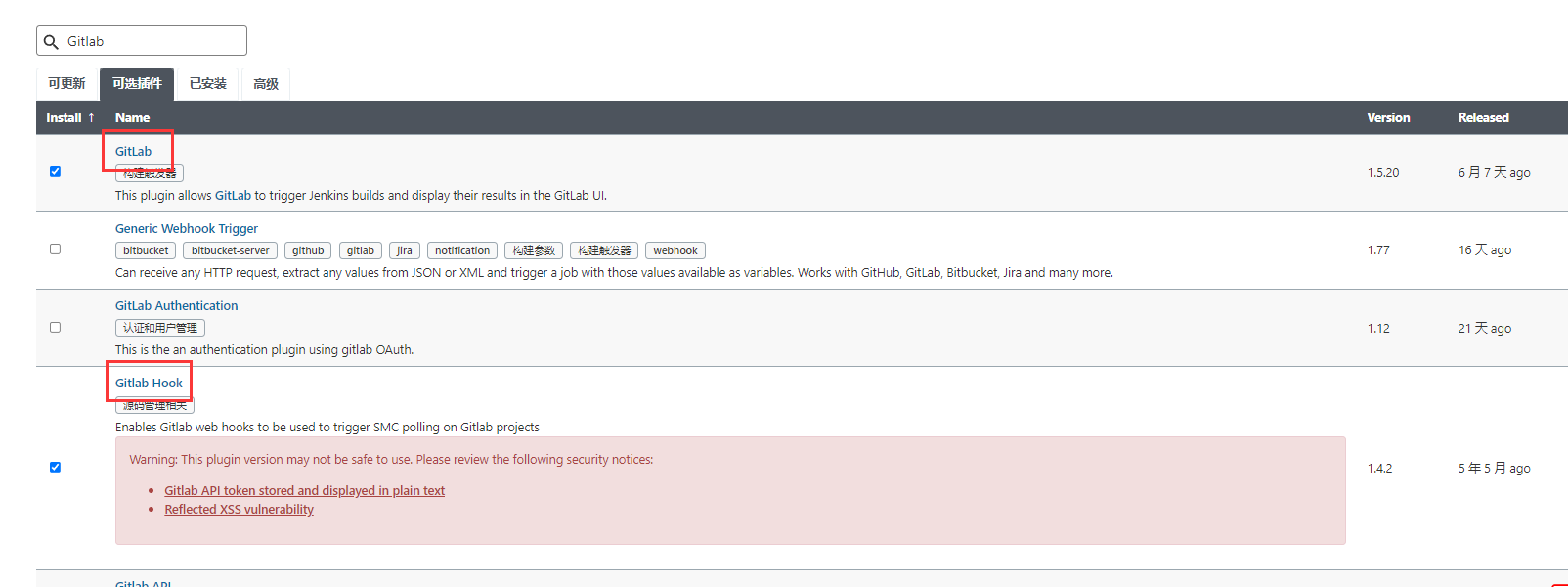This screenshot has height=587, width=1568.
Task: Focus the plugin search field containing Gitlab
Action: click(x=142, y=41)
